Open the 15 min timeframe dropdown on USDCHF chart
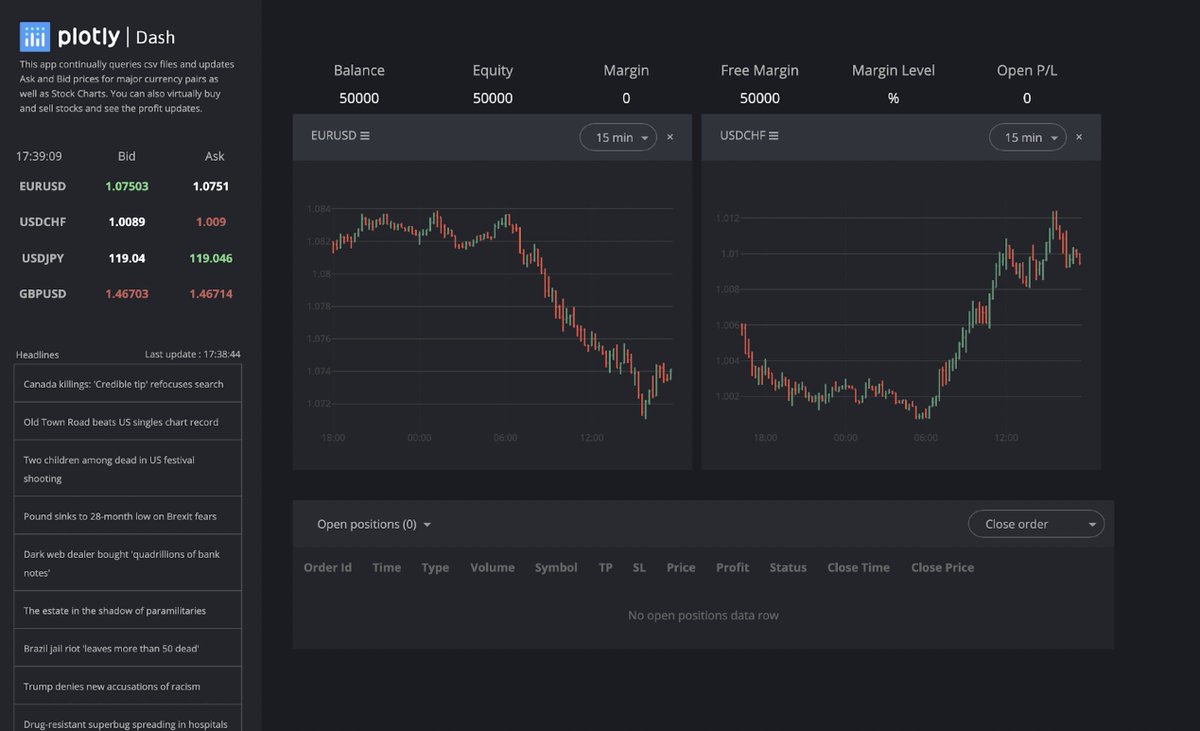1200x731 pixels. (1027, 137)
